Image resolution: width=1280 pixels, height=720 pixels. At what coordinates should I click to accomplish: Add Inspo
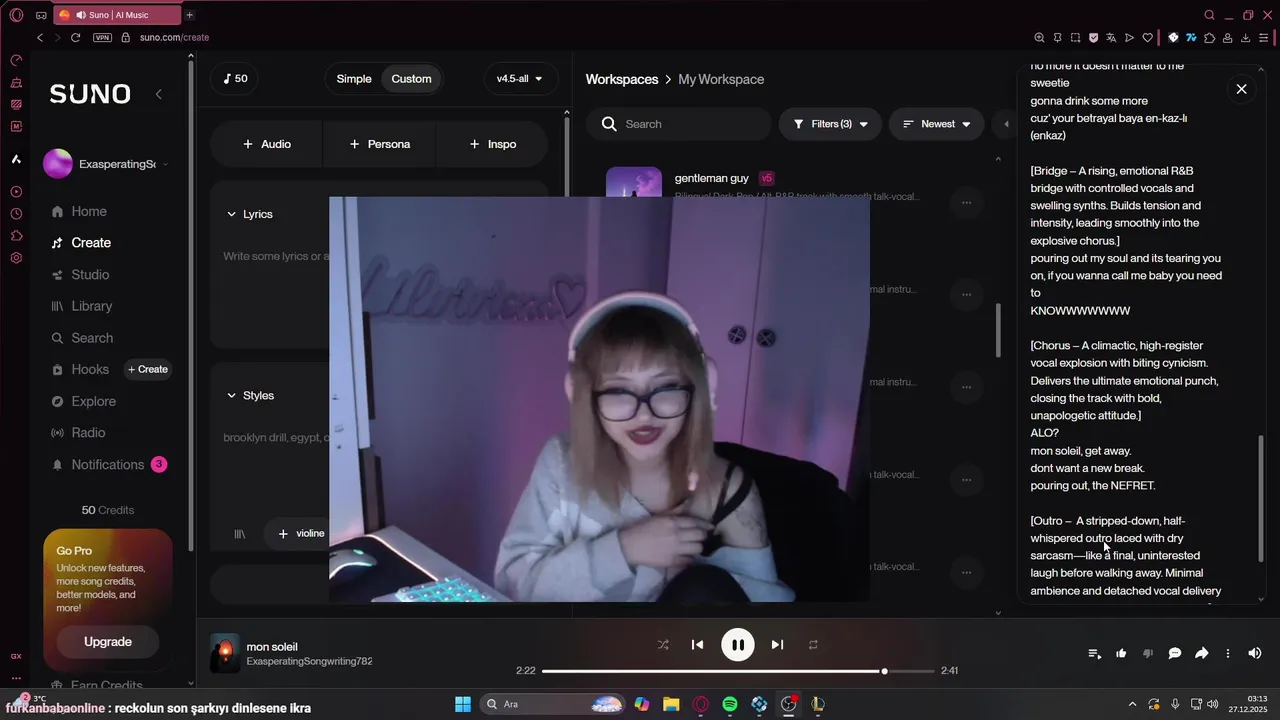[x=492, y=144]
